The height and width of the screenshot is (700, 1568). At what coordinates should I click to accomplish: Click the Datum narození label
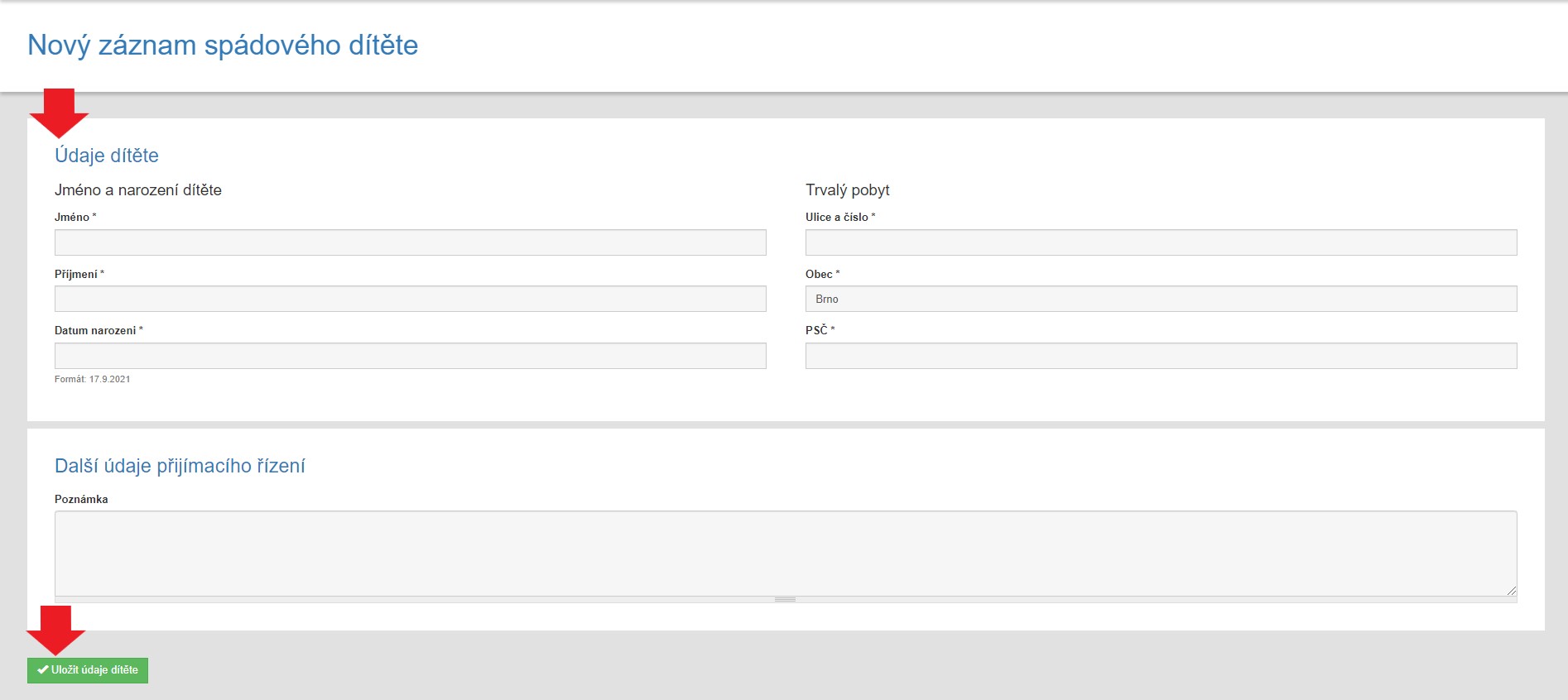coord(99,330)
